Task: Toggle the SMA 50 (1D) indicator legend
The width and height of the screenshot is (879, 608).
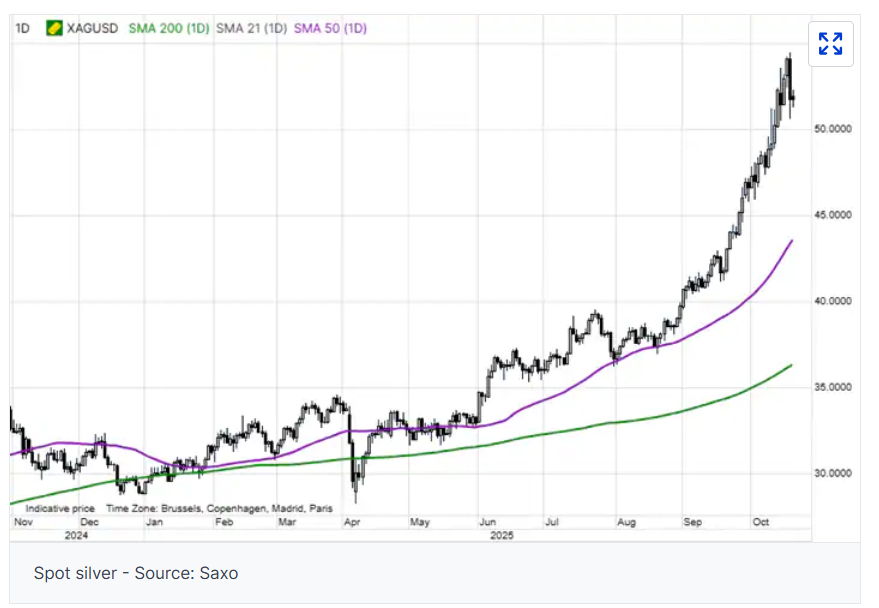Action: tap(329, 29)
